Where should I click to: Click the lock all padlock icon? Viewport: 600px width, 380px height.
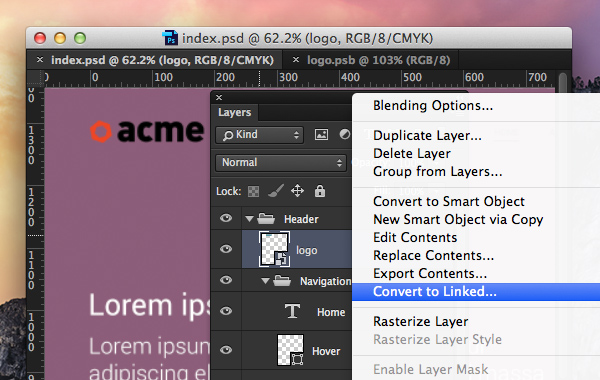coord(320,191)
